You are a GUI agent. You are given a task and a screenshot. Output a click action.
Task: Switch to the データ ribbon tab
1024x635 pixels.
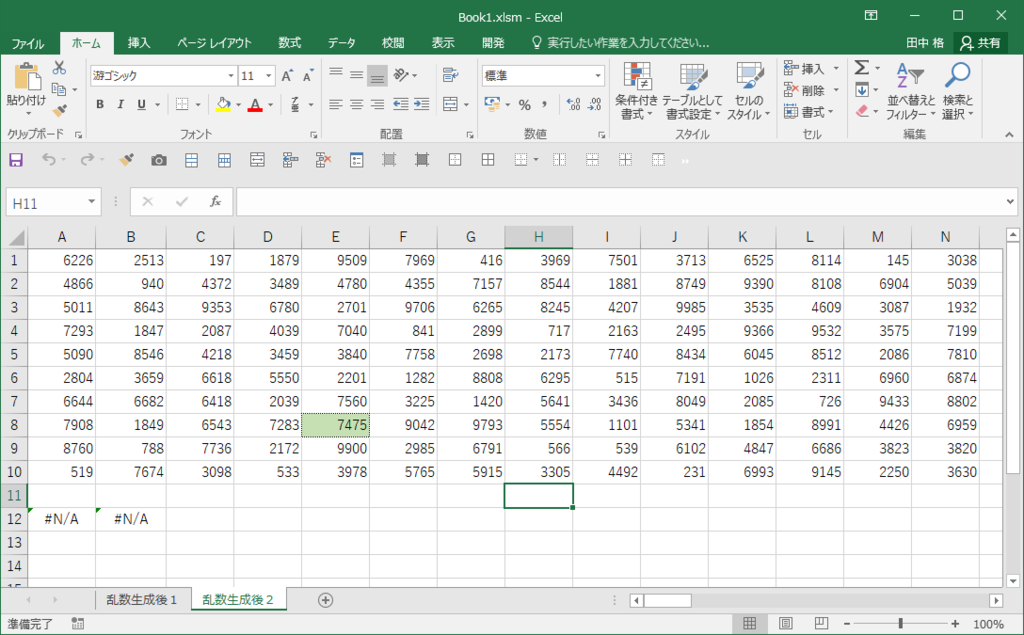pos(342,43)
